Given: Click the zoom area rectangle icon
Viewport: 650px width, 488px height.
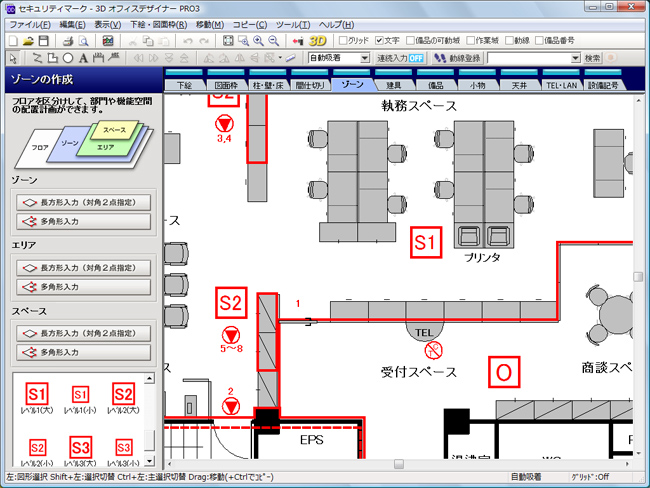Looking at the screenshot, I should 243,41.
